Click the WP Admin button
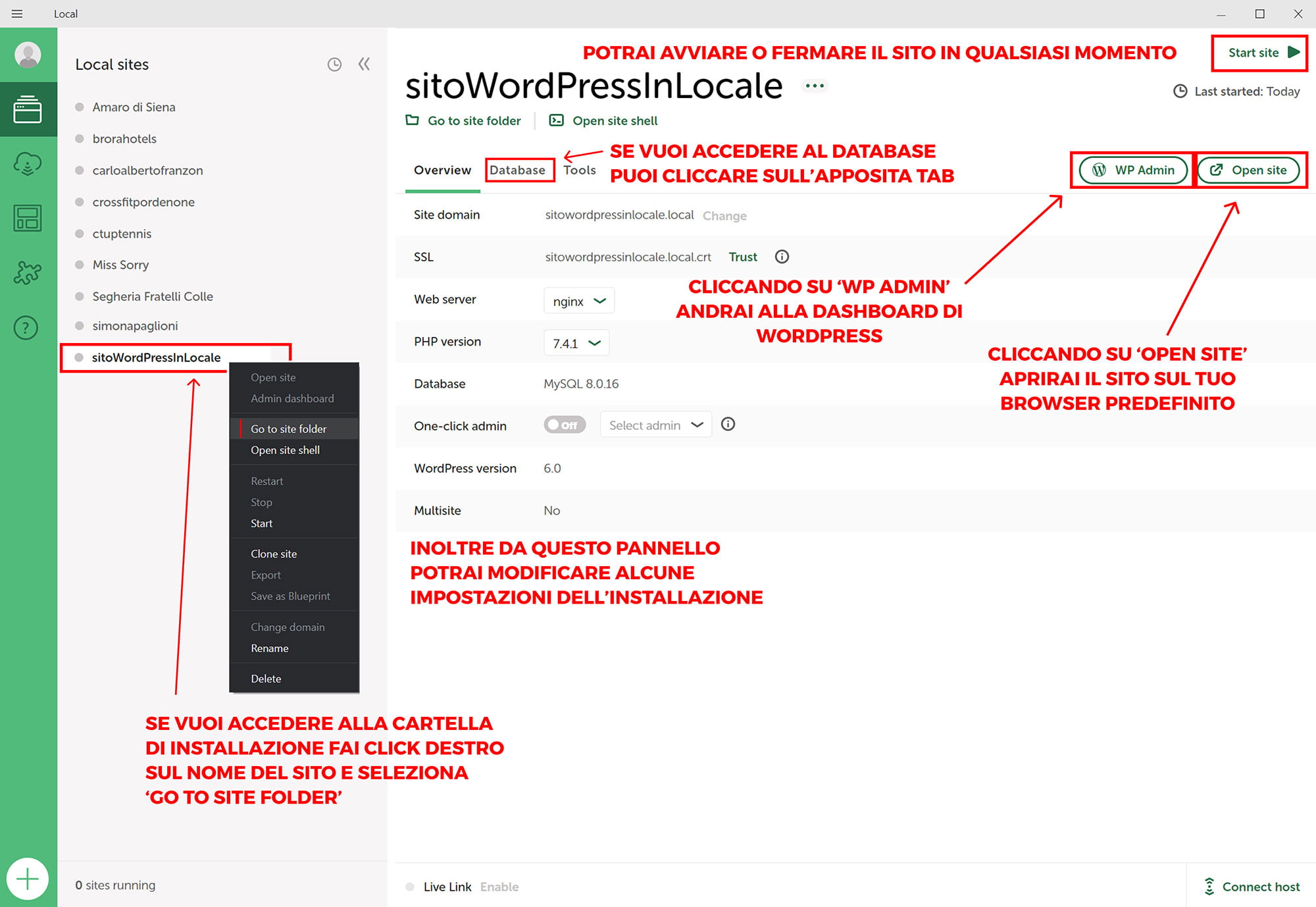This screenshot has width=1316, height=907. pos(1132,170)
